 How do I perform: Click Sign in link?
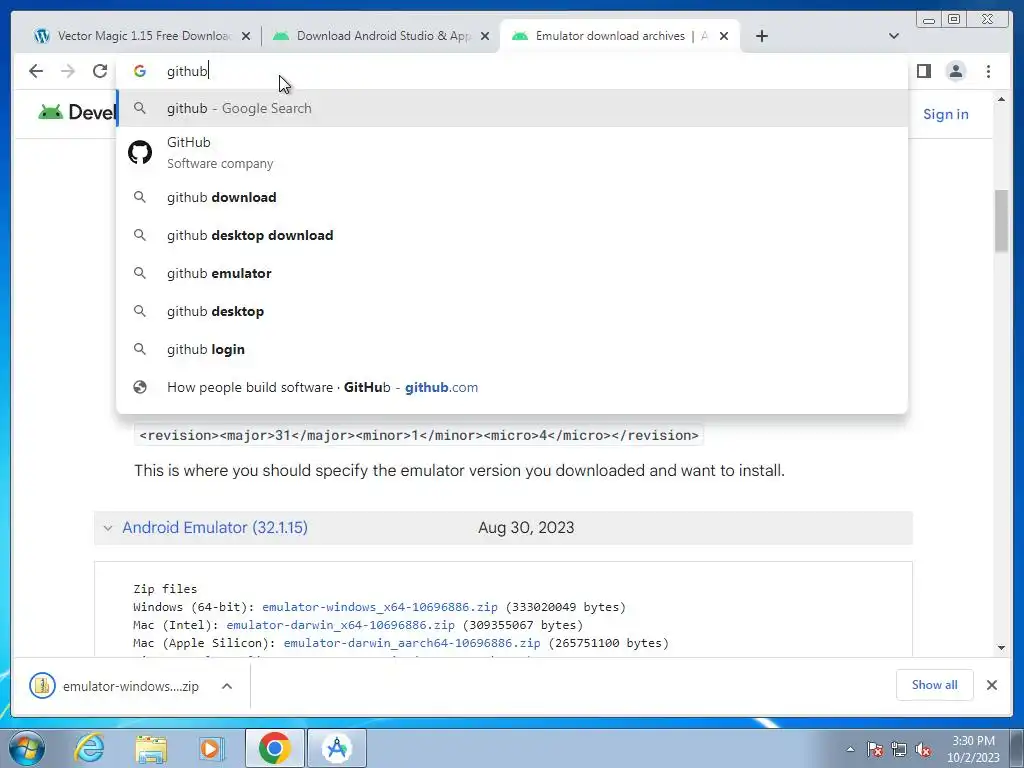pyautogui.click(x=946, y=114)
